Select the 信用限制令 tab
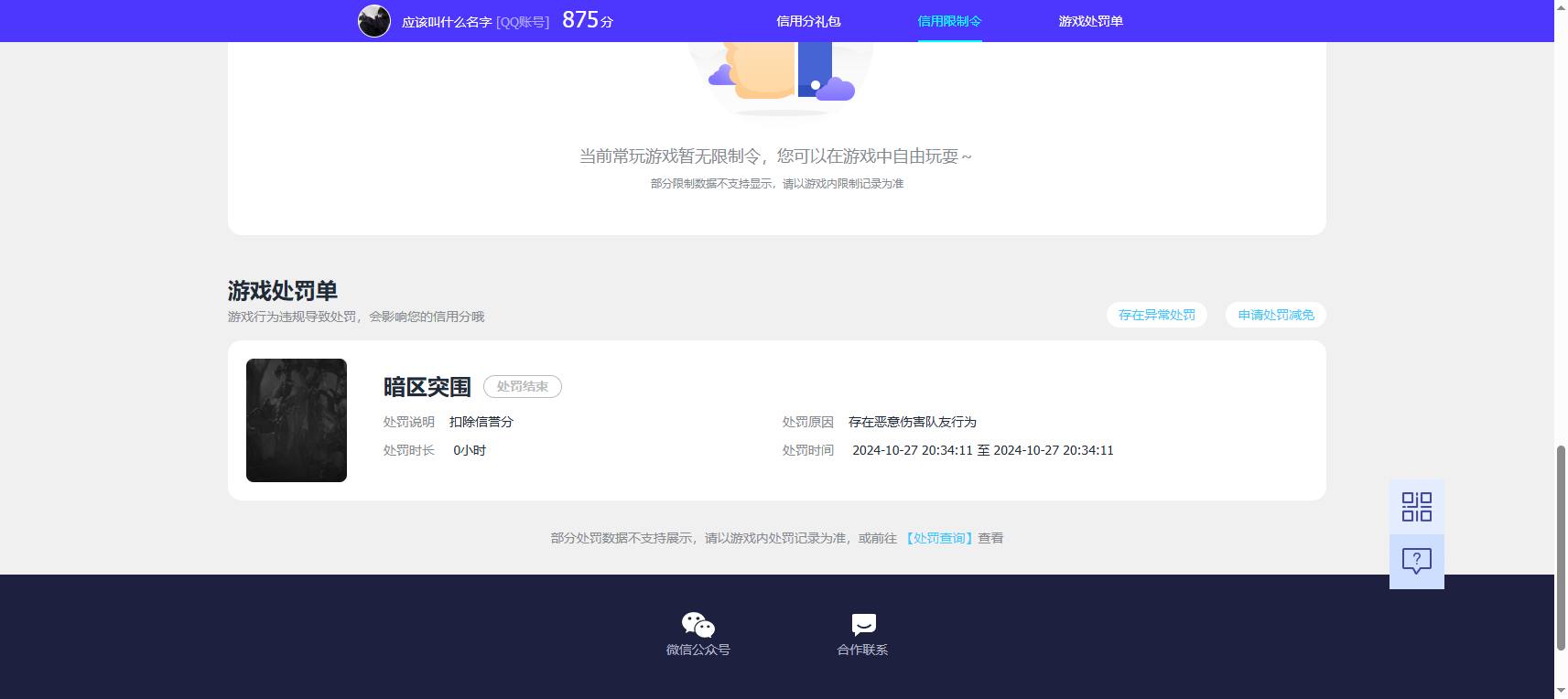Viewport: 1568px width, 699px height. coord(949,21)
